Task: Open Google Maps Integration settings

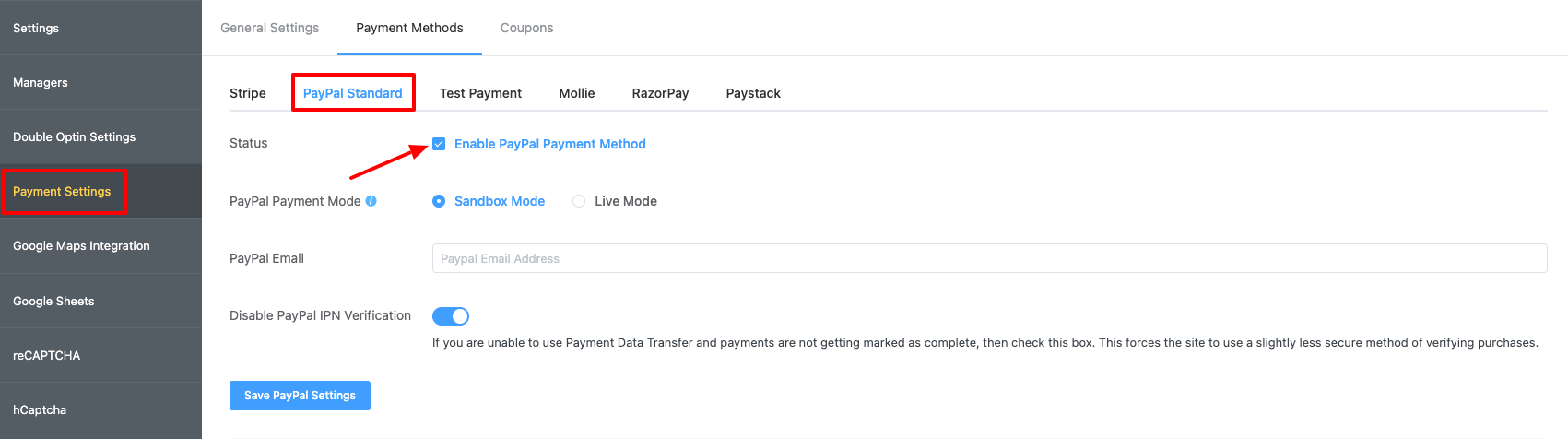Action: click(100, 246)
